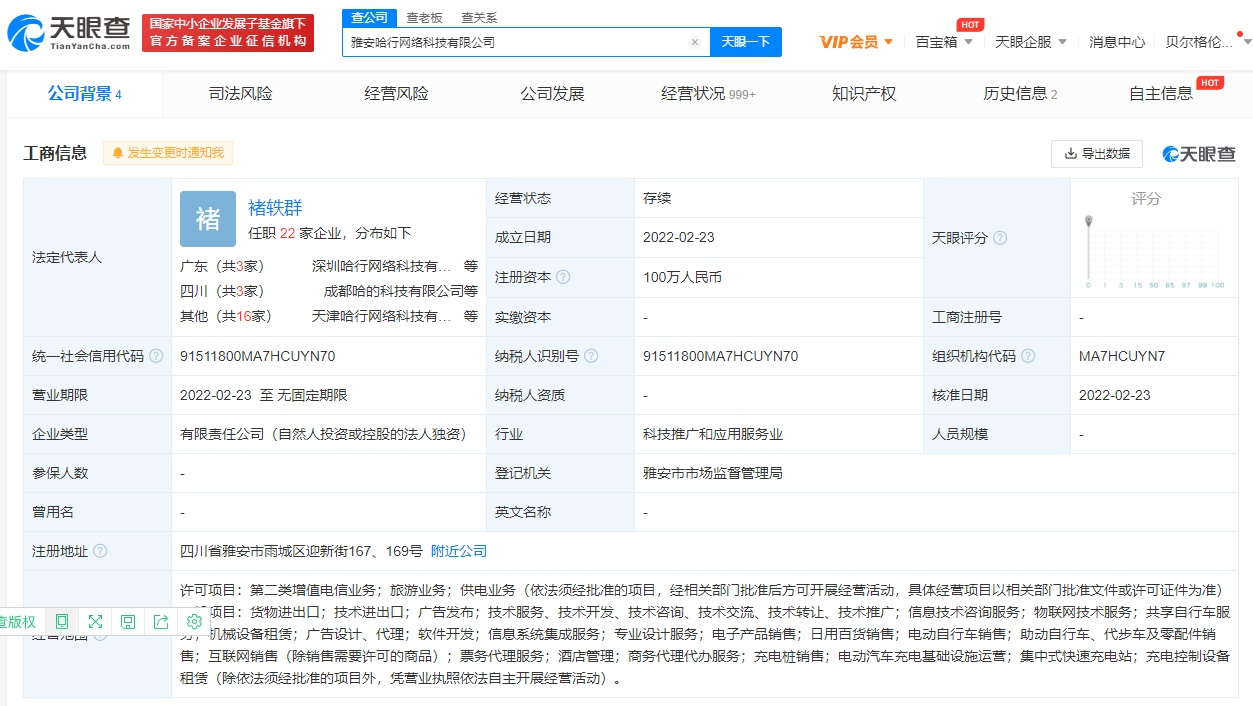
Task: Click the share icon on floating toolbar
Action: (161, 621)
